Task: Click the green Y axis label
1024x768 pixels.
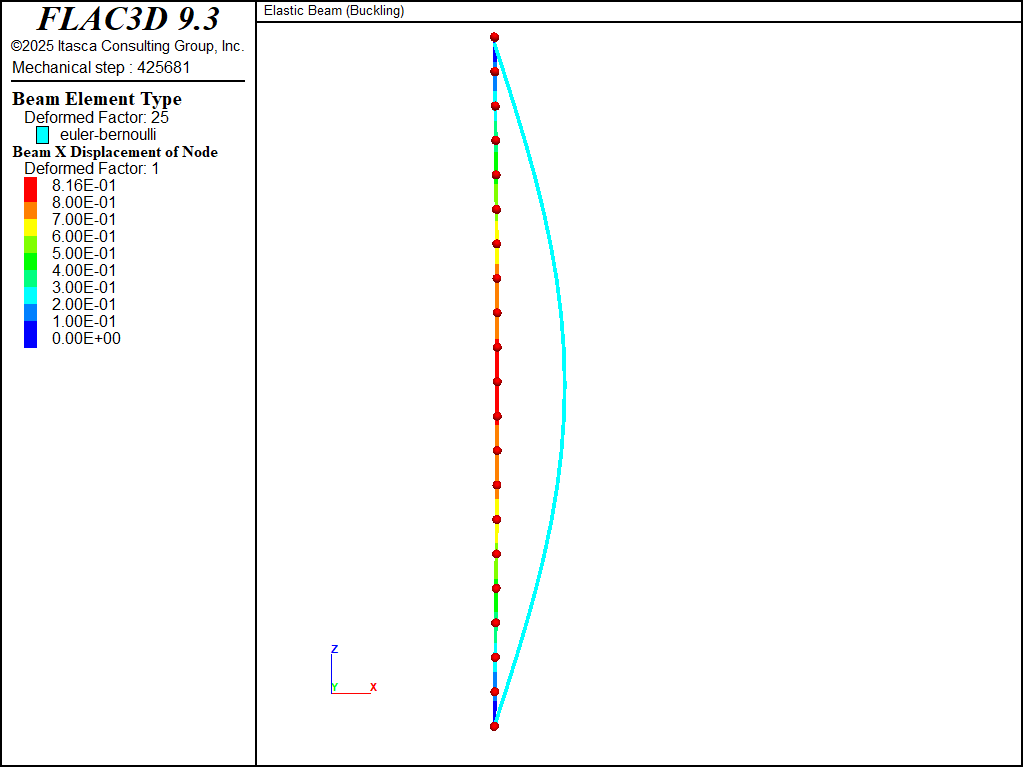Action: coord(334,687)
